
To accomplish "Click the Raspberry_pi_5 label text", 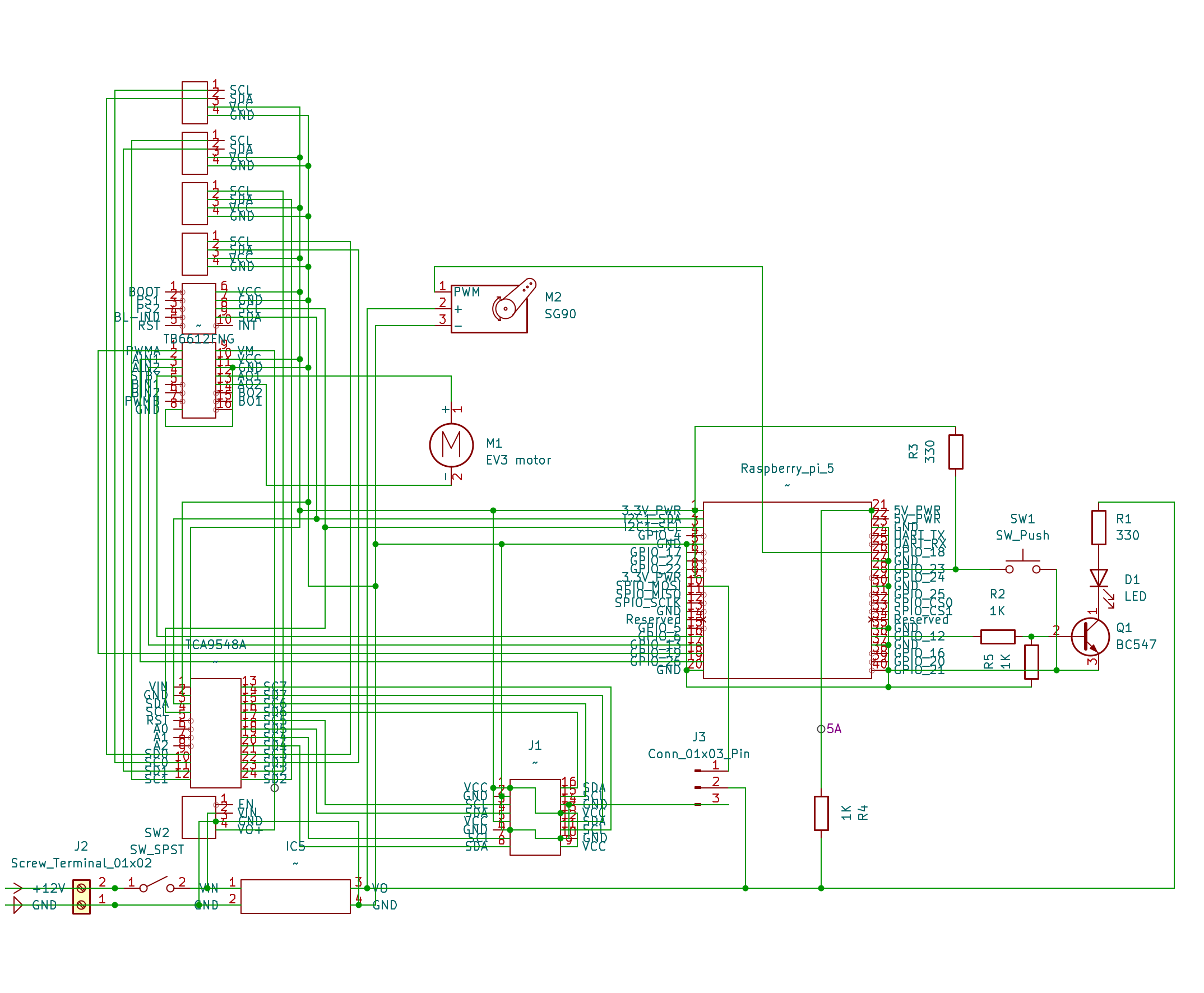I will coord(787,468).
